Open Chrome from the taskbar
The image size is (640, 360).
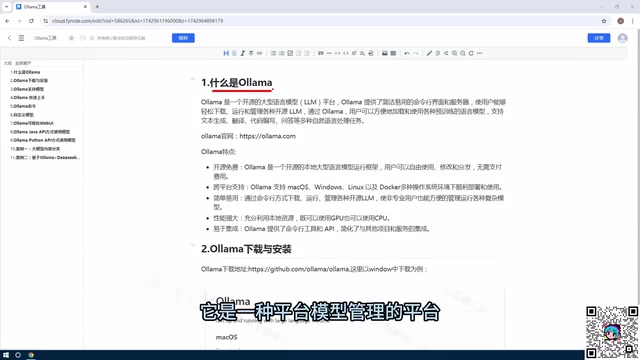pos(31,355)
